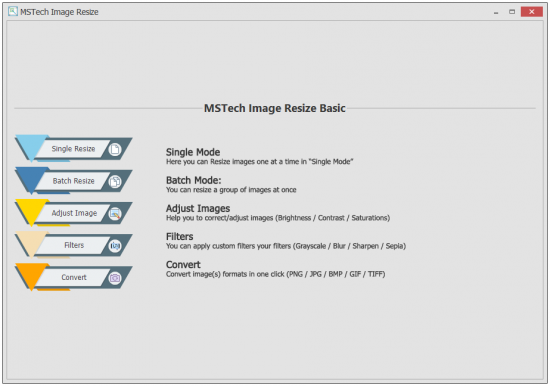Open the Convert feature

[x=74, y=277]
